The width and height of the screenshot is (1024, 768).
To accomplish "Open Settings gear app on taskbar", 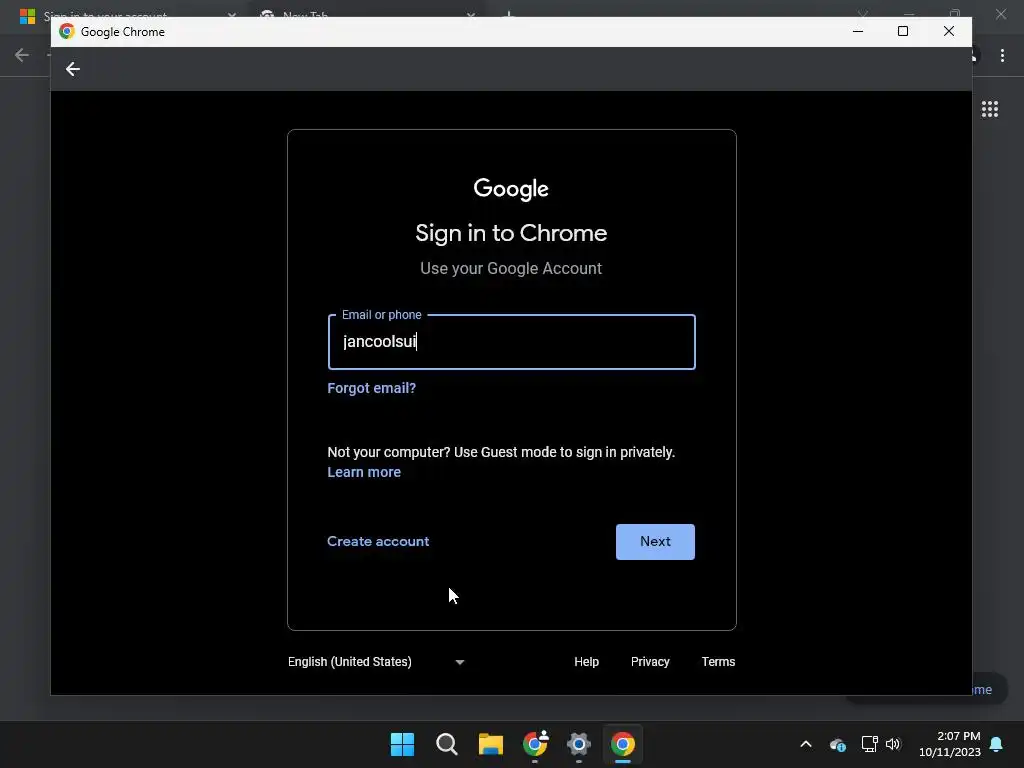I will coord(579,744).
